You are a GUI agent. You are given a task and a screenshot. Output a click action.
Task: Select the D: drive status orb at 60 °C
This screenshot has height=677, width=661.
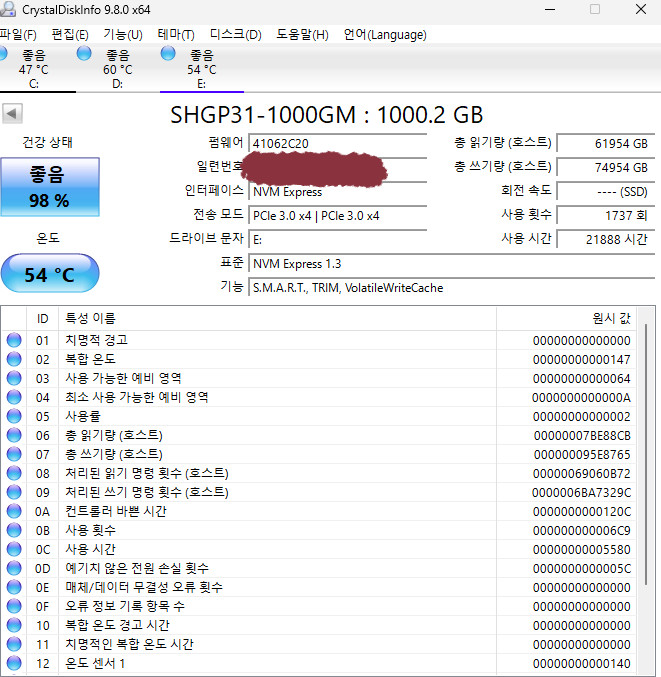pyautogui.click(x=84, y=54)
